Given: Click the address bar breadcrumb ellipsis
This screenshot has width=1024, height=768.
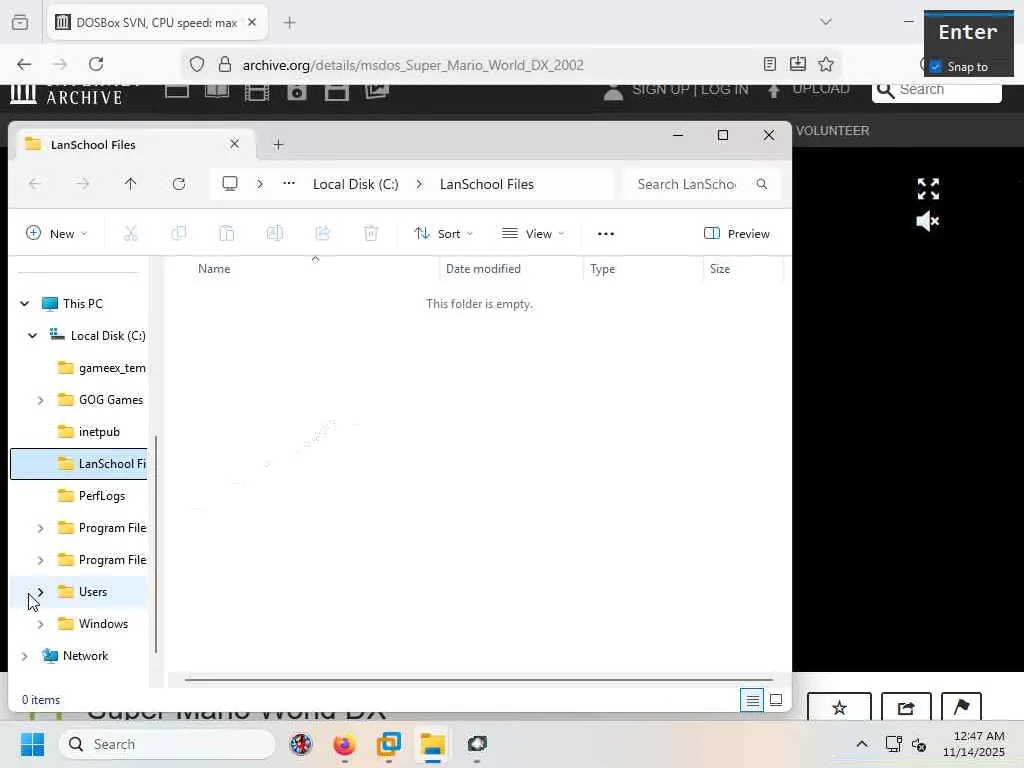Looking at the screenshot, I should [289, 184].
